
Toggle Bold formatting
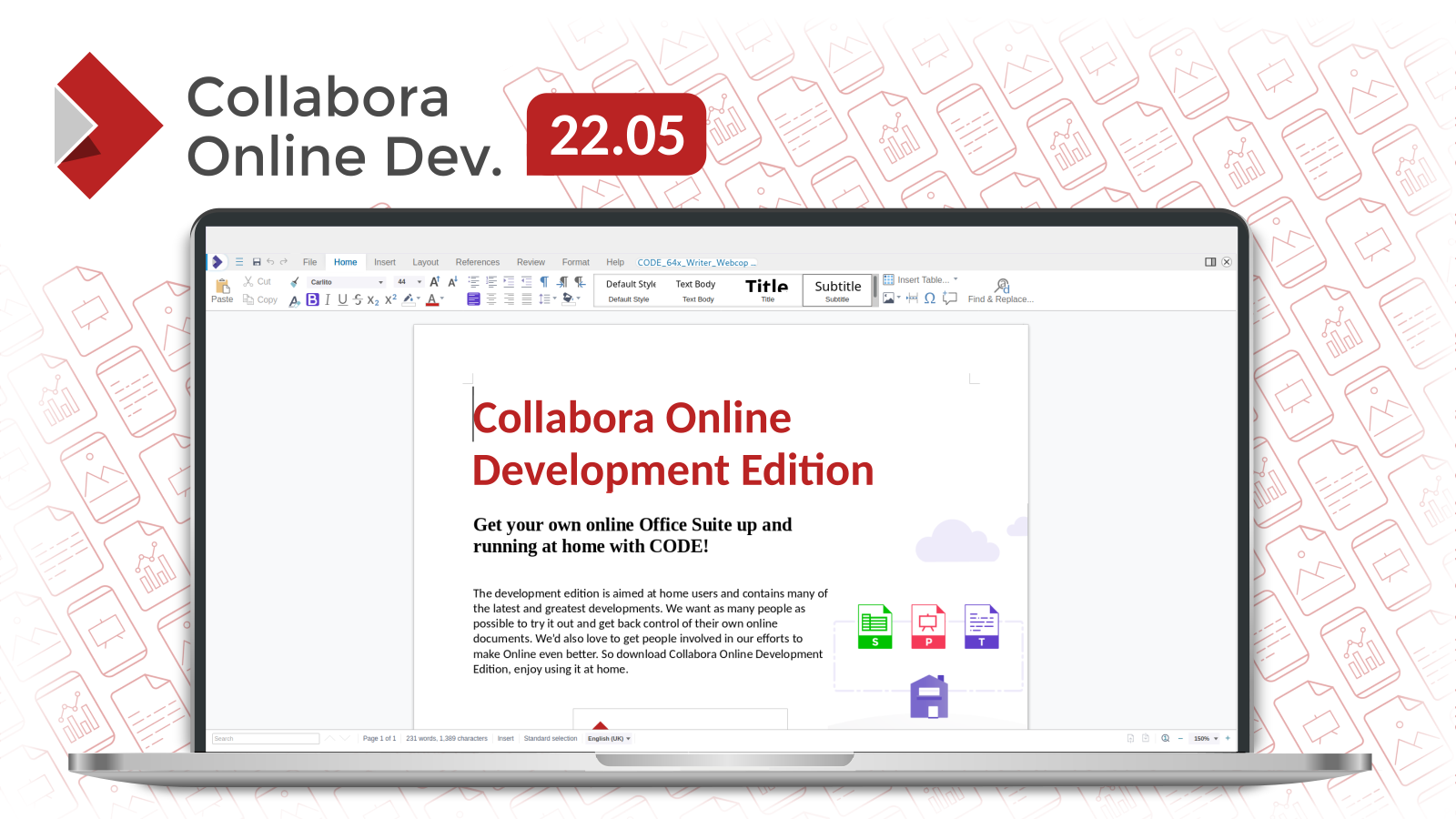pyautogui.click(x=312, y=299)
